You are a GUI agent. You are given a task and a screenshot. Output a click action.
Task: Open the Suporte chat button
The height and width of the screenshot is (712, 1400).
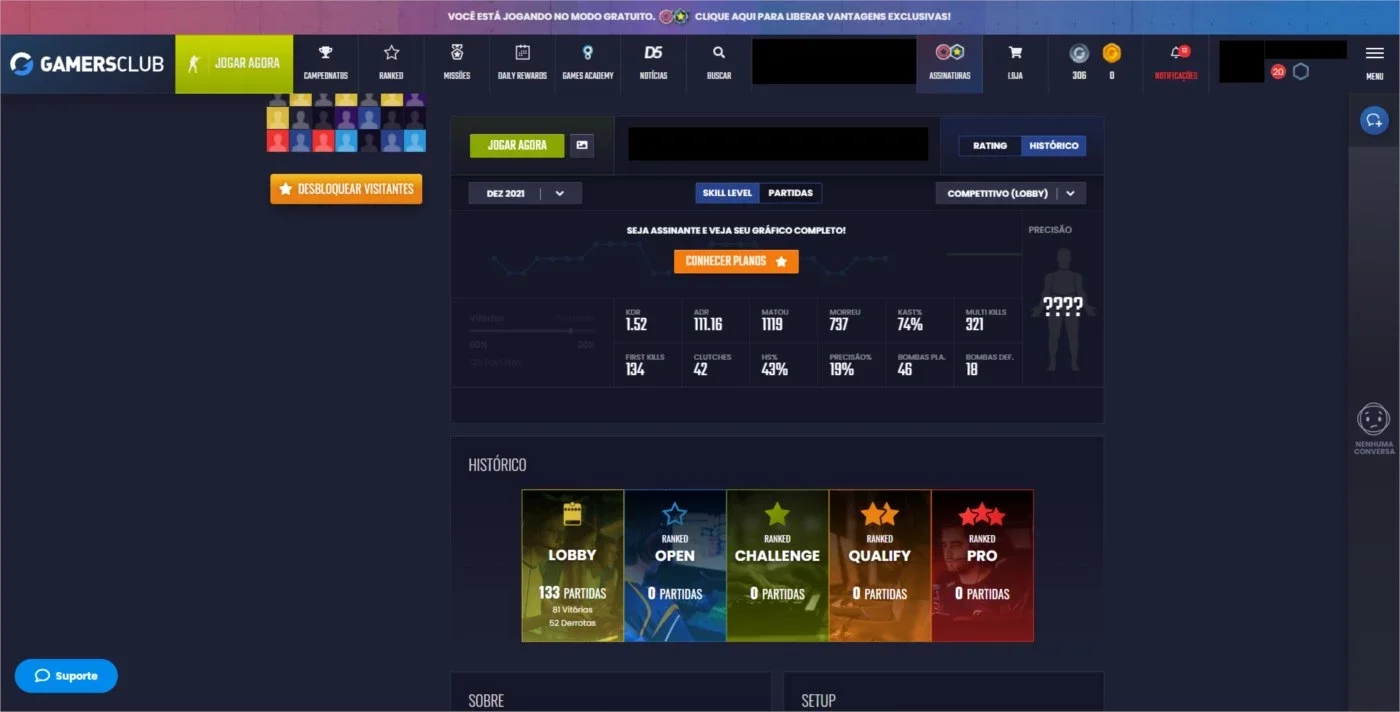(66, 676)
